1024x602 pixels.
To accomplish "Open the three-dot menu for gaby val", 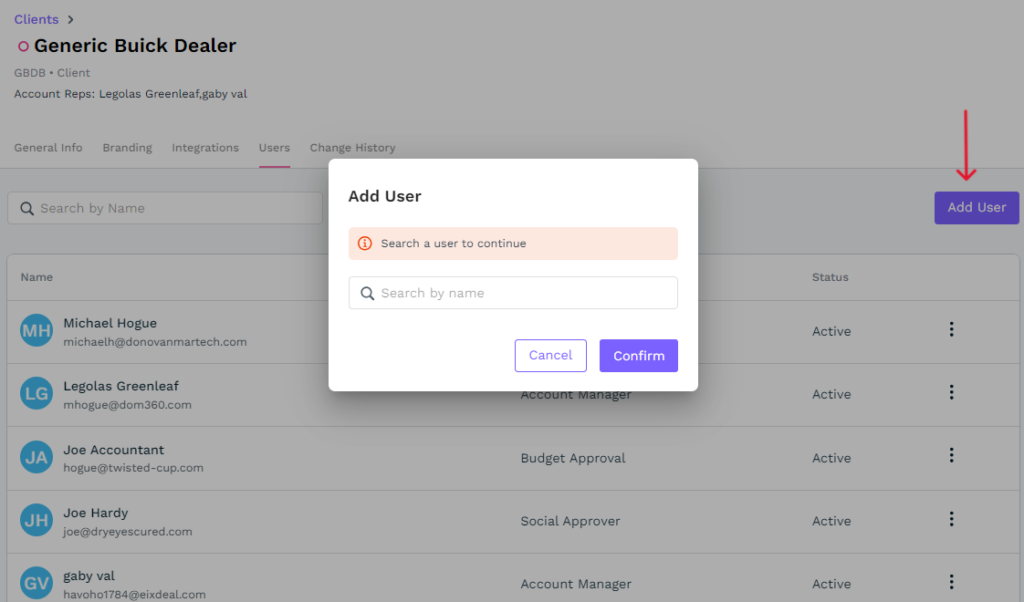I will point(951,582).
